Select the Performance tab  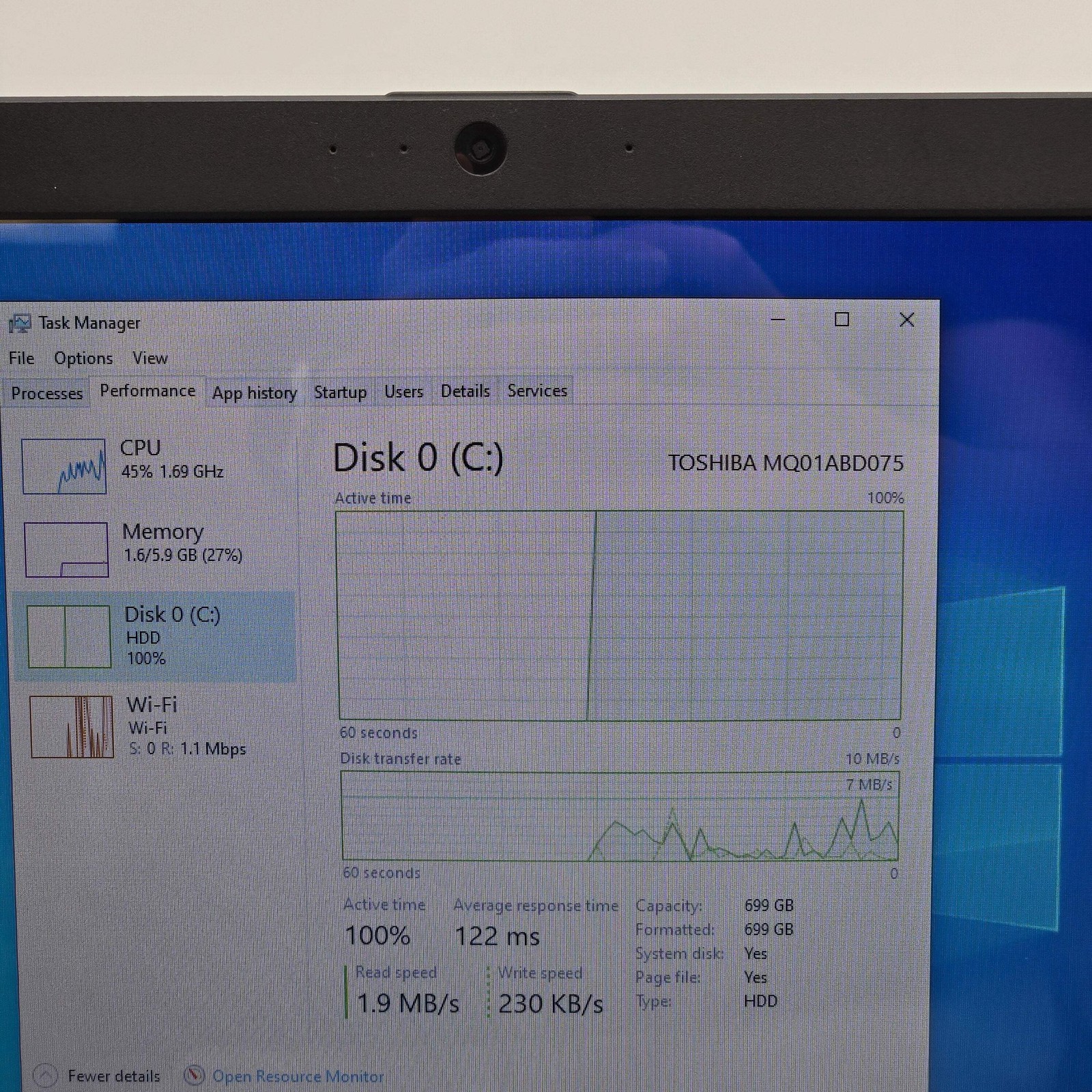(147, 391)
